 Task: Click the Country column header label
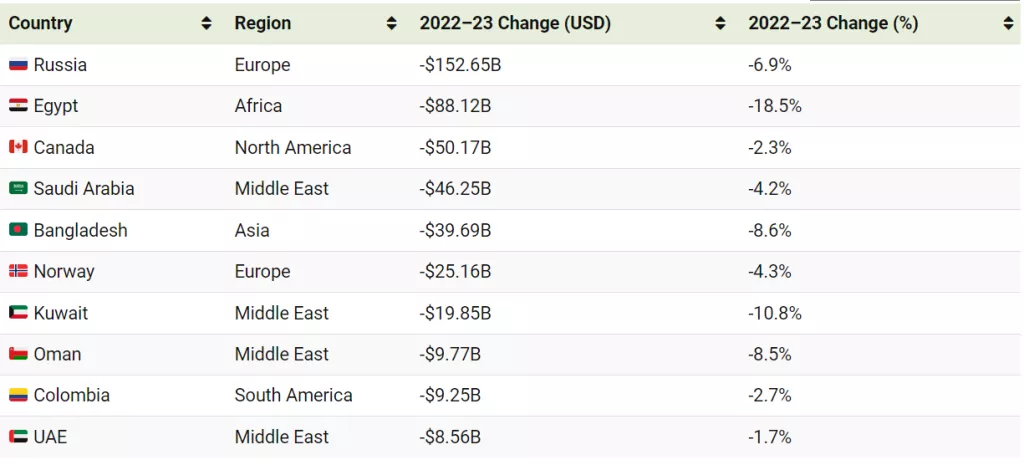coord(41,23)
